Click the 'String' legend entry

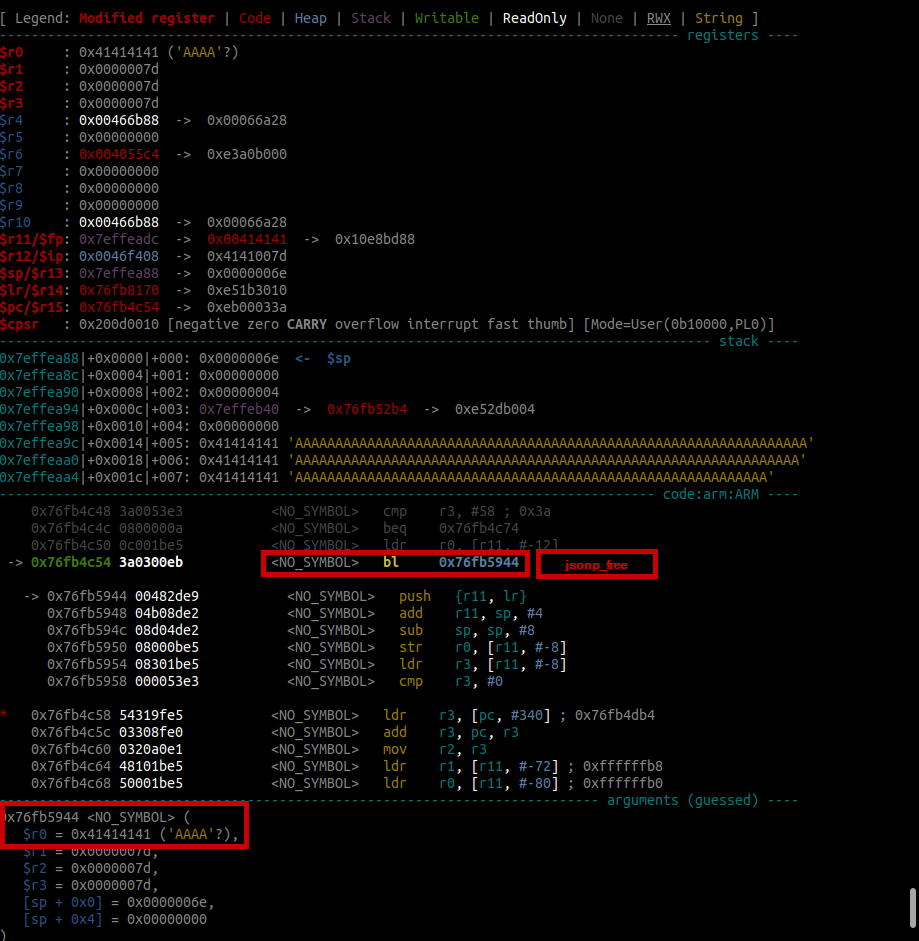[718, 18]
